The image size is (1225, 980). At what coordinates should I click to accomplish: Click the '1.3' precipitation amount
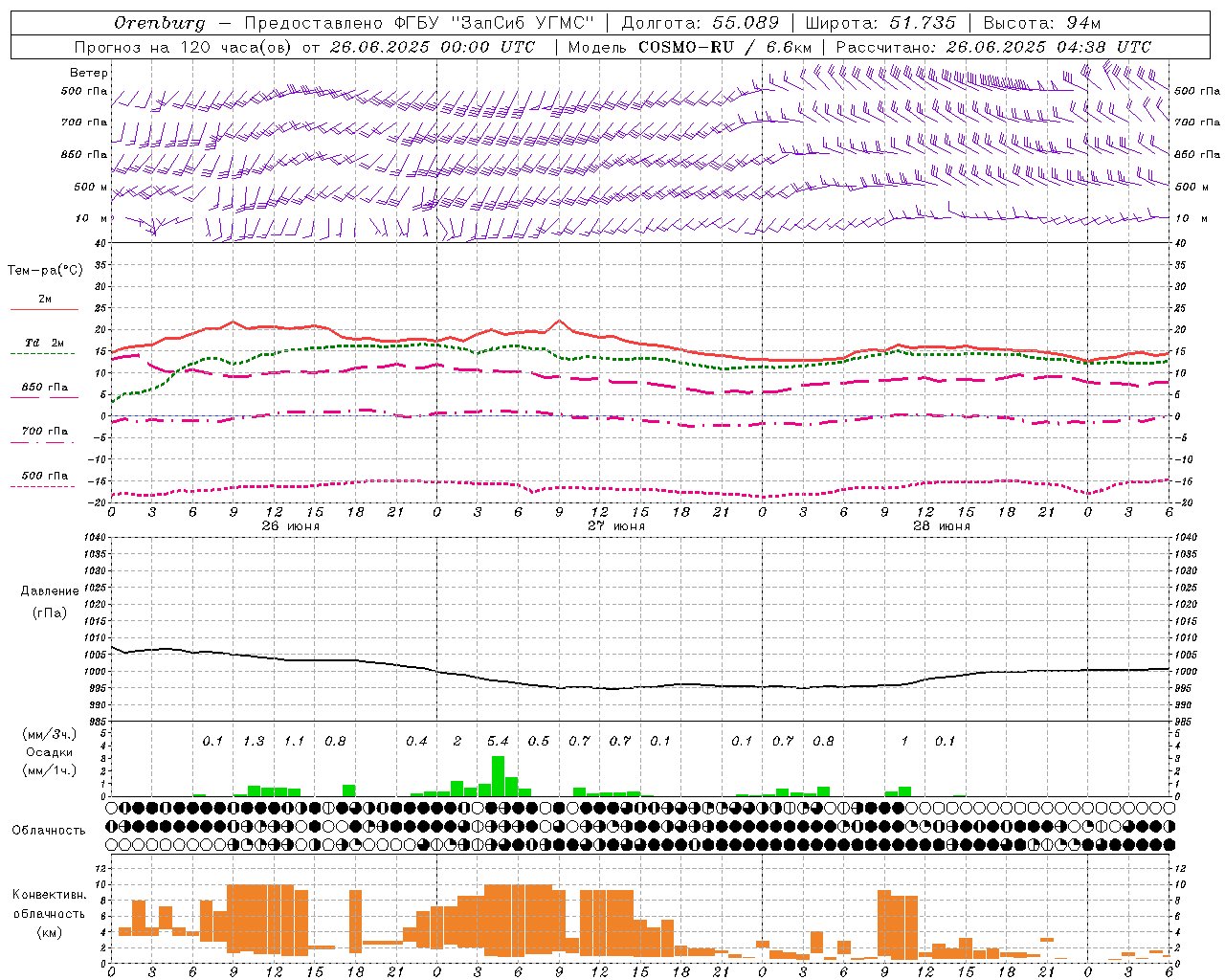coord(254,741)
